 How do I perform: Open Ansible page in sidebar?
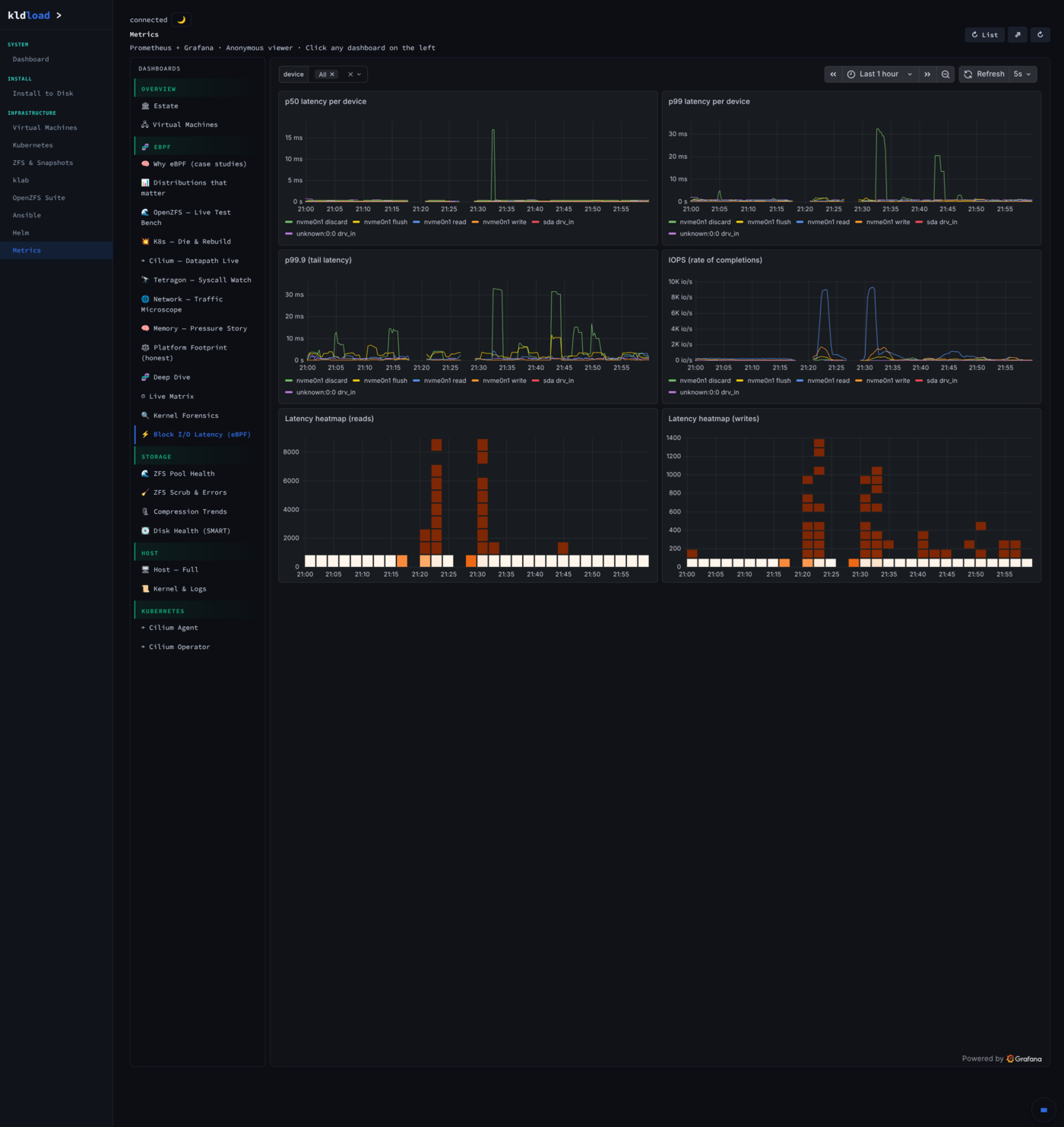56,215
